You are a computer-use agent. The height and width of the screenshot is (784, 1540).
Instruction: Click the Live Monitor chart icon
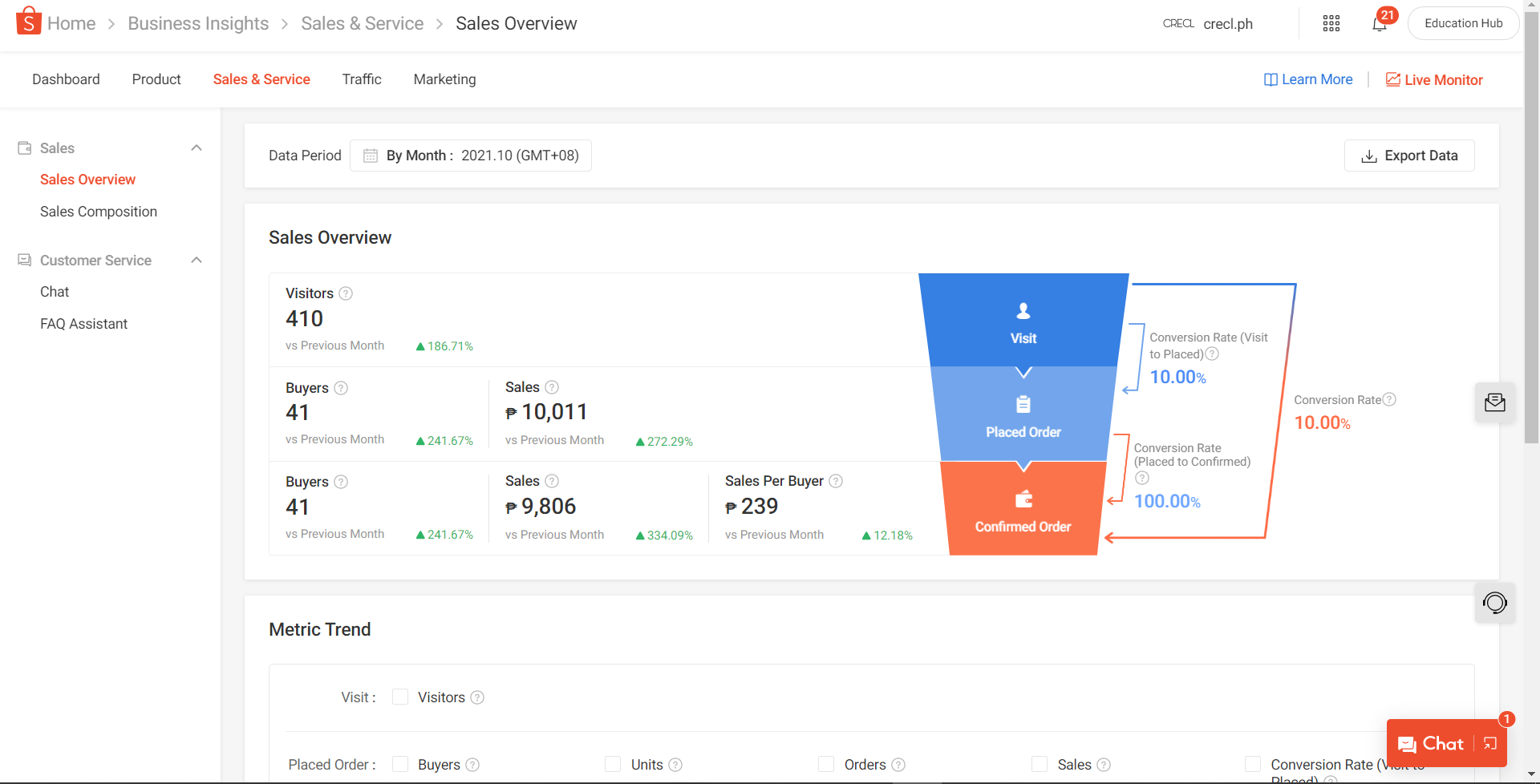pyautogui.click(x=1393, y=79)
